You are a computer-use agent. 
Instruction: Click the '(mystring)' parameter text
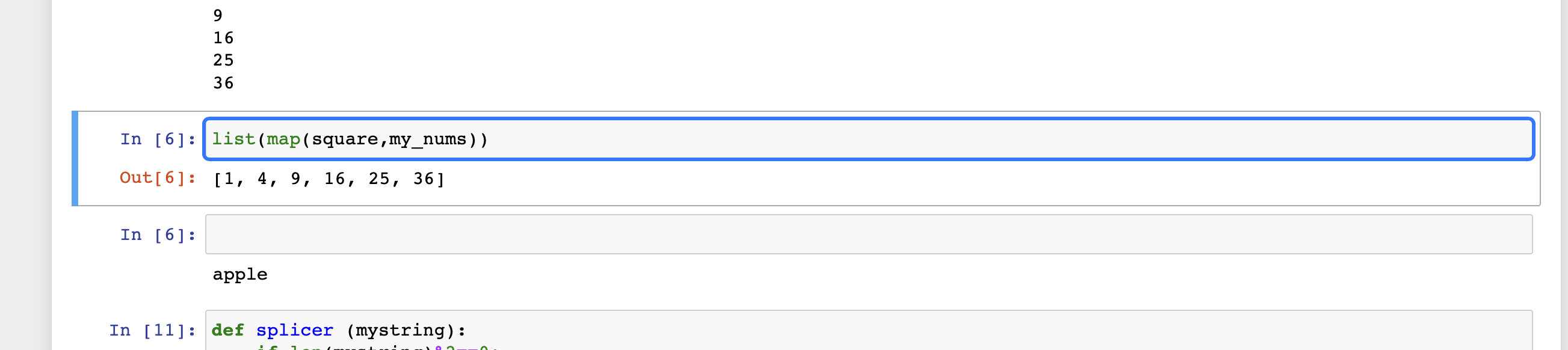406,331
